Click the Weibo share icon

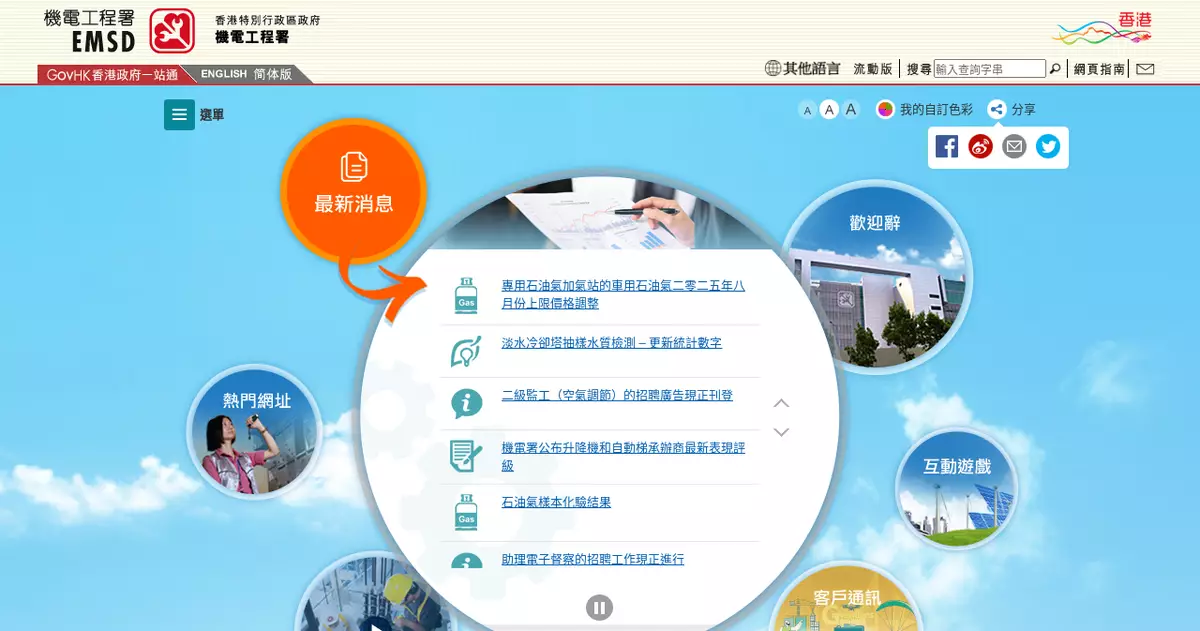980,147
